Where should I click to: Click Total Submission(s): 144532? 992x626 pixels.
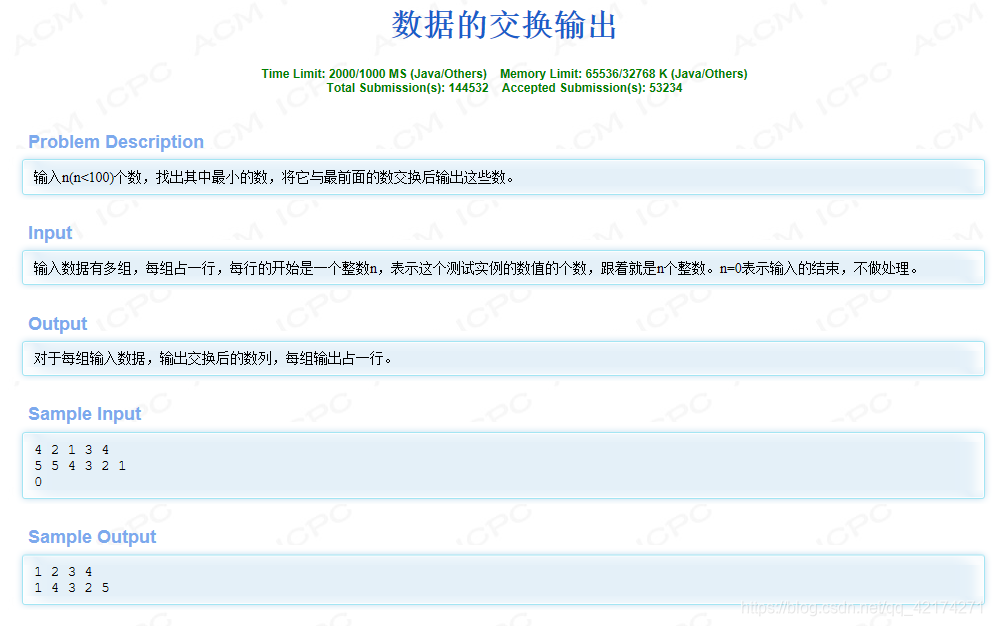coord(407,88)
